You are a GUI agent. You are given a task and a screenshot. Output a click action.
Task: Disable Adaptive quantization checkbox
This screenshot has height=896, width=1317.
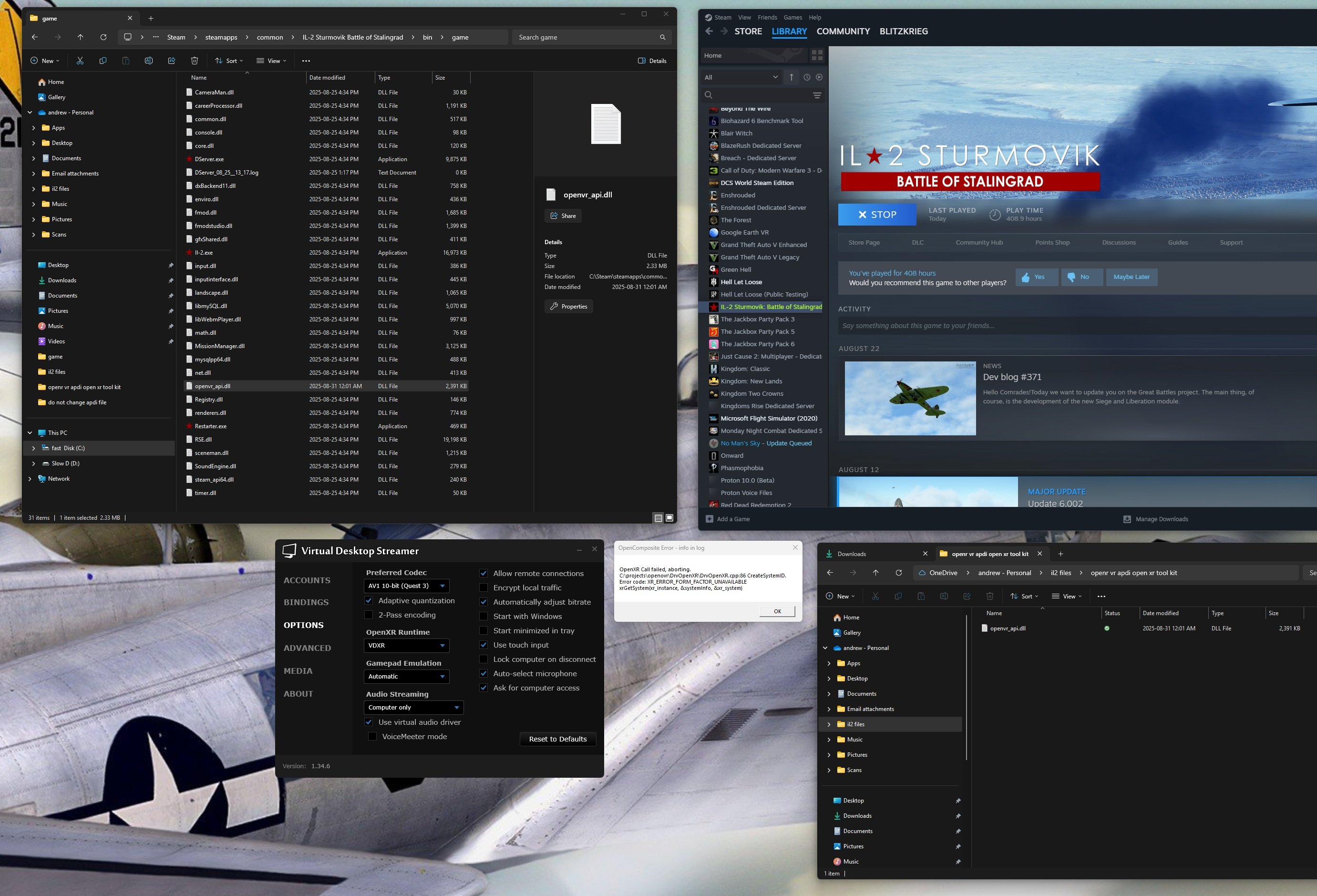point(369,601)
